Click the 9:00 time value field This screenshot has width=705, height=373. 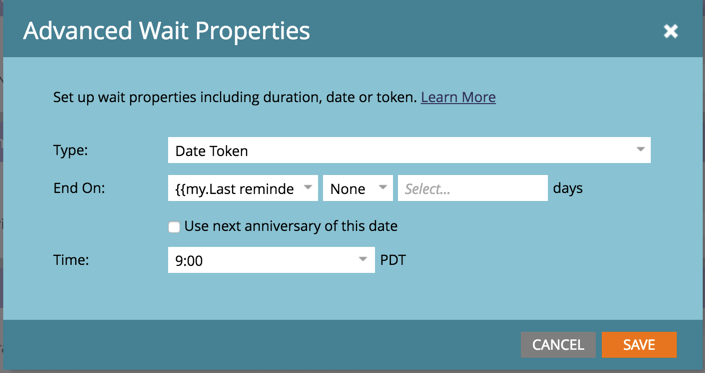click(x=271, y=260)
